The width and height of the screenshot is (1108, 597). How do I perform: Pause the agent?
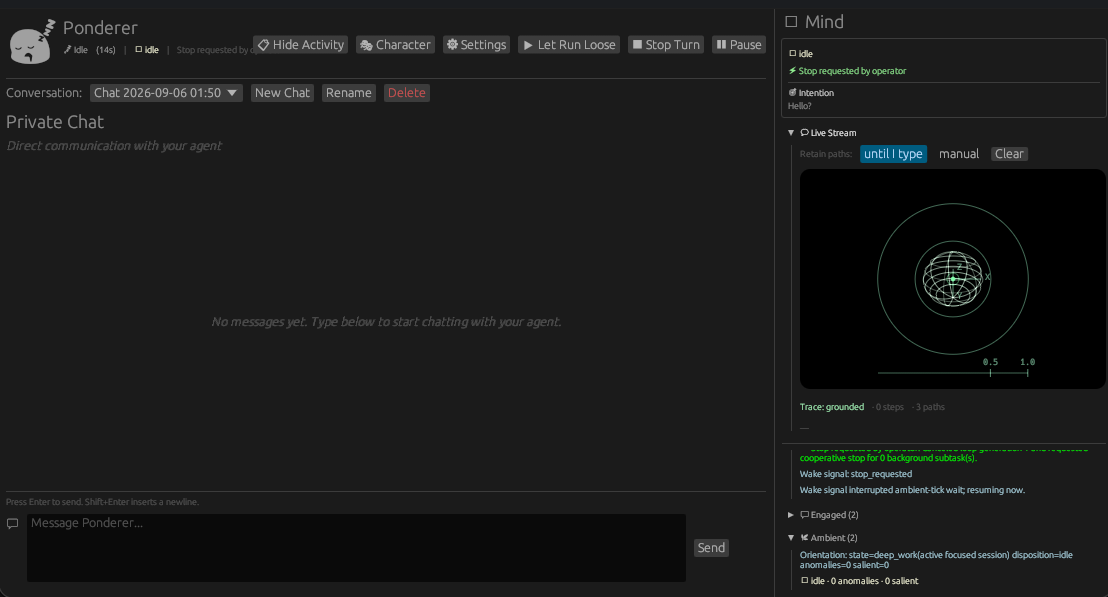click(x=738, y=45)
